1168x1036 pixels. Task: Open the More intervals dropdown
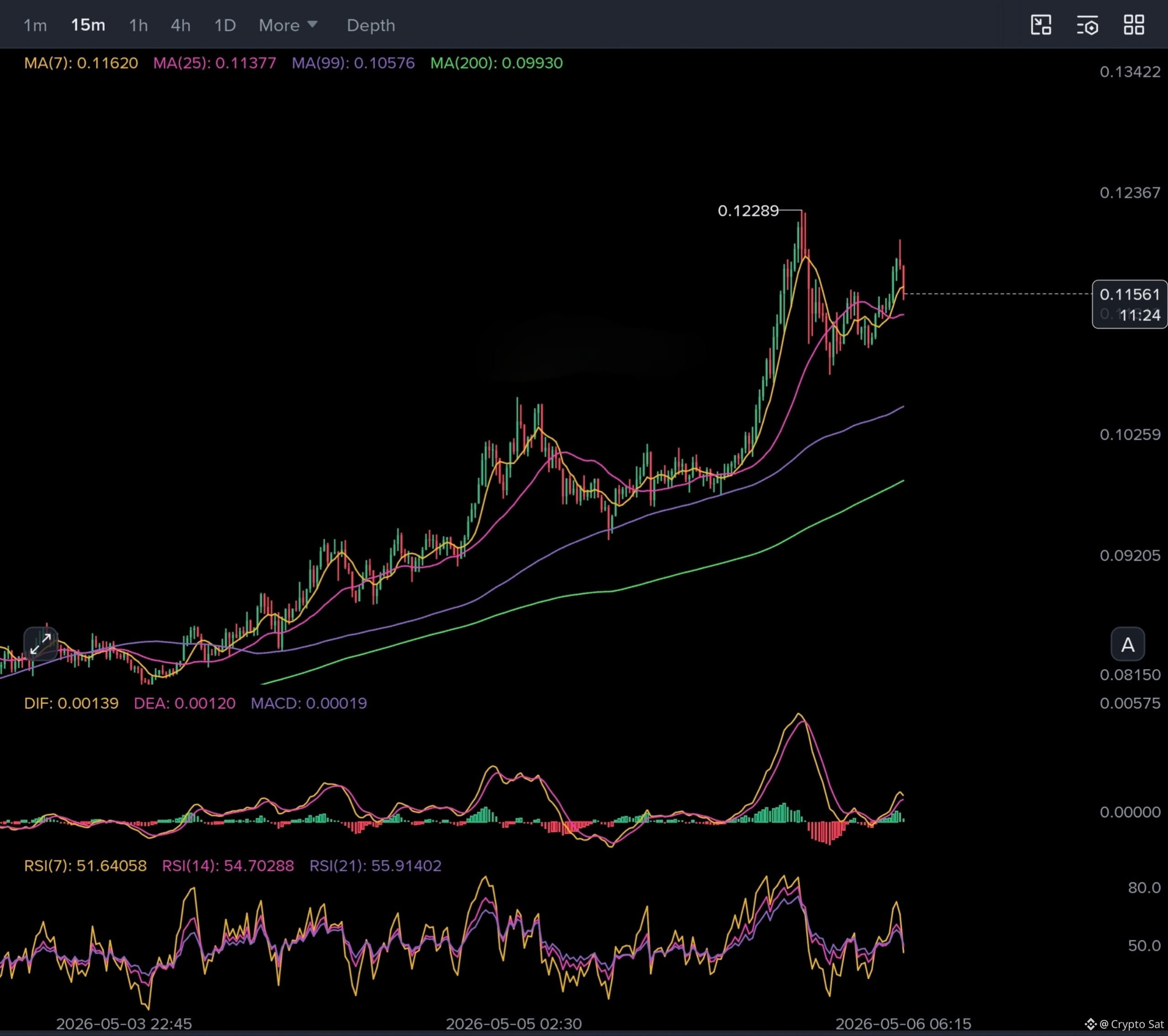coord(288,25)
